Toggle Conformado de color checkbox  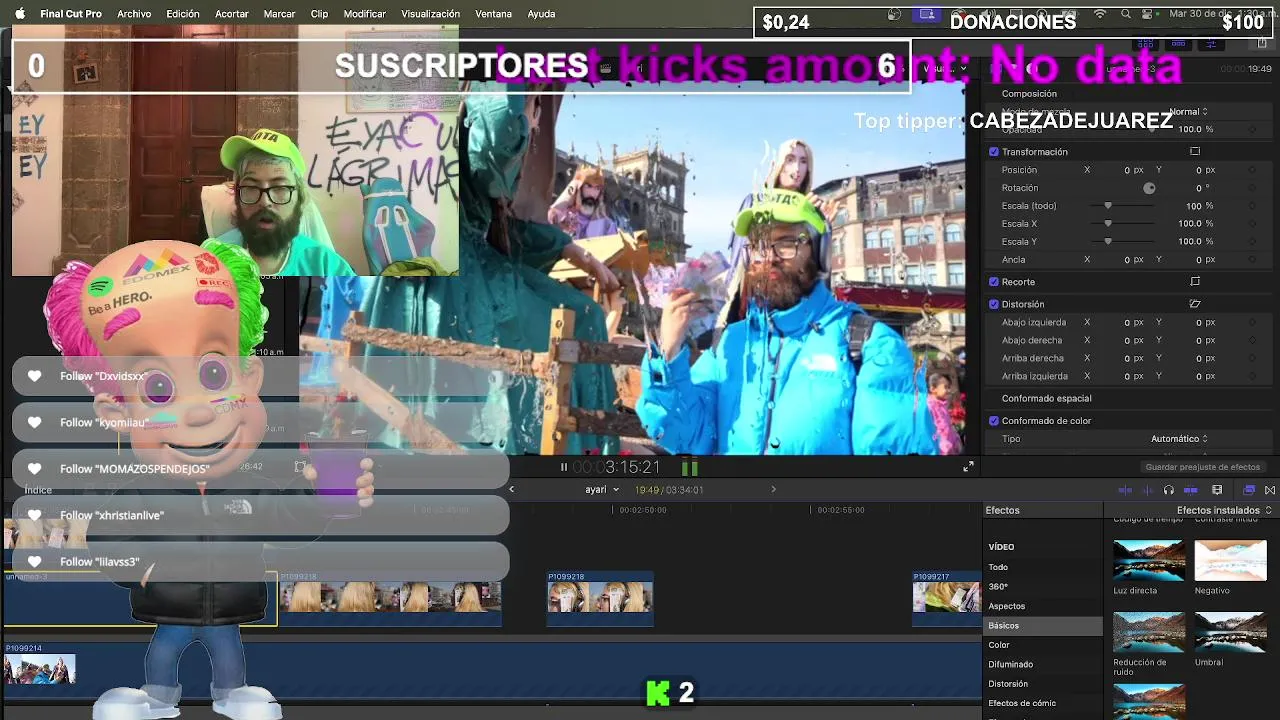click(x=994, y=421)
